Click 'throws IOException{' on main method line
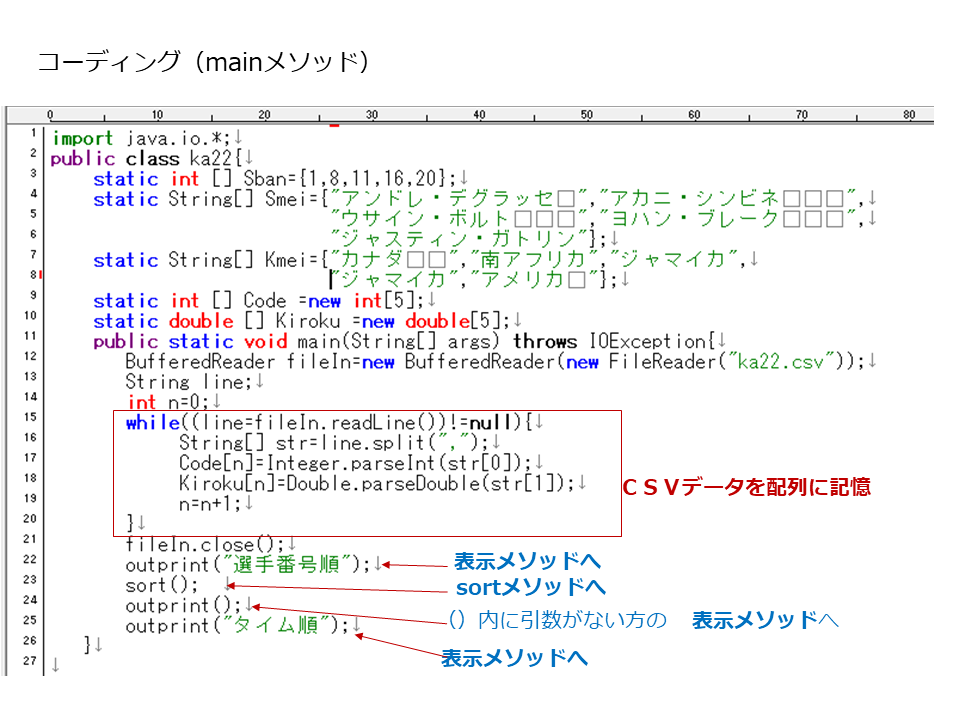This screenshot has width=960, height=720. [614, 341]
